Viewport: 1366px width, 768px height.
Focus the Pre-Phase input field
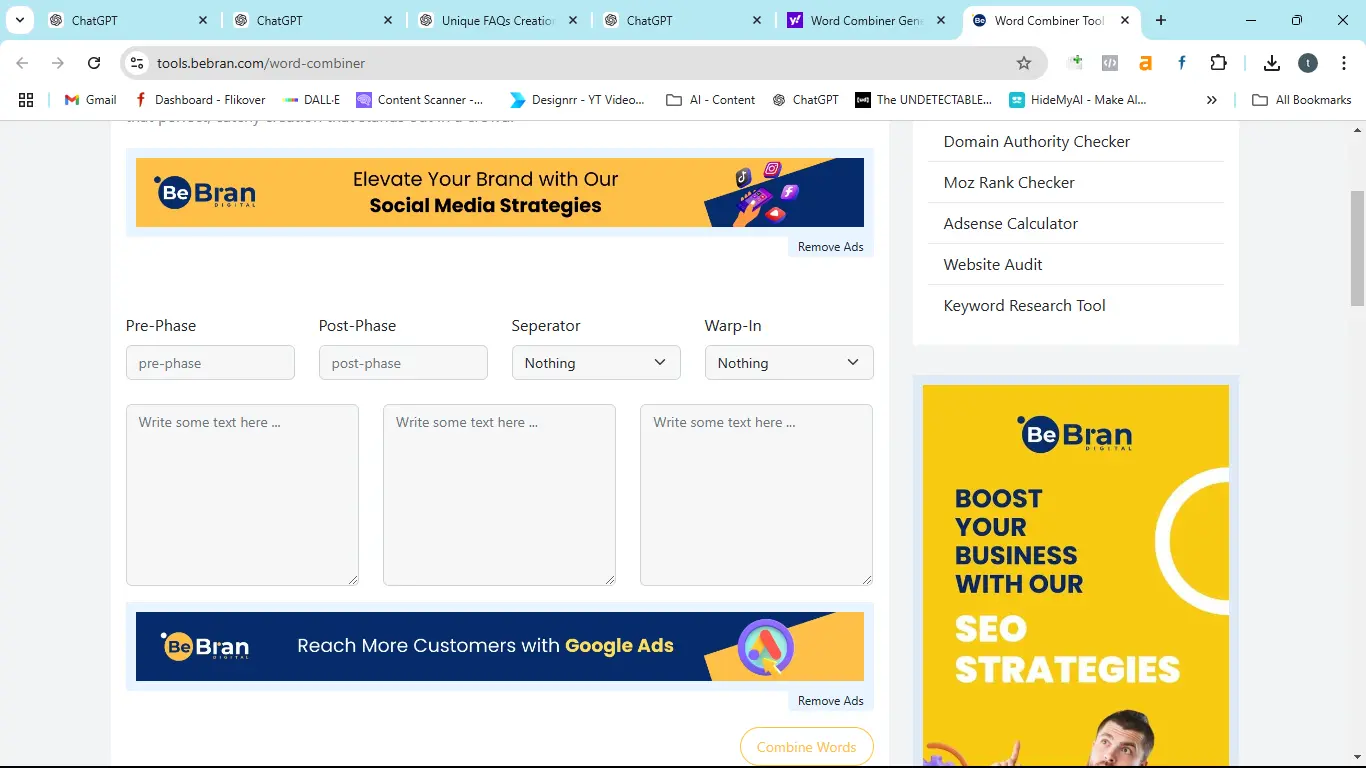pos(210,363)
